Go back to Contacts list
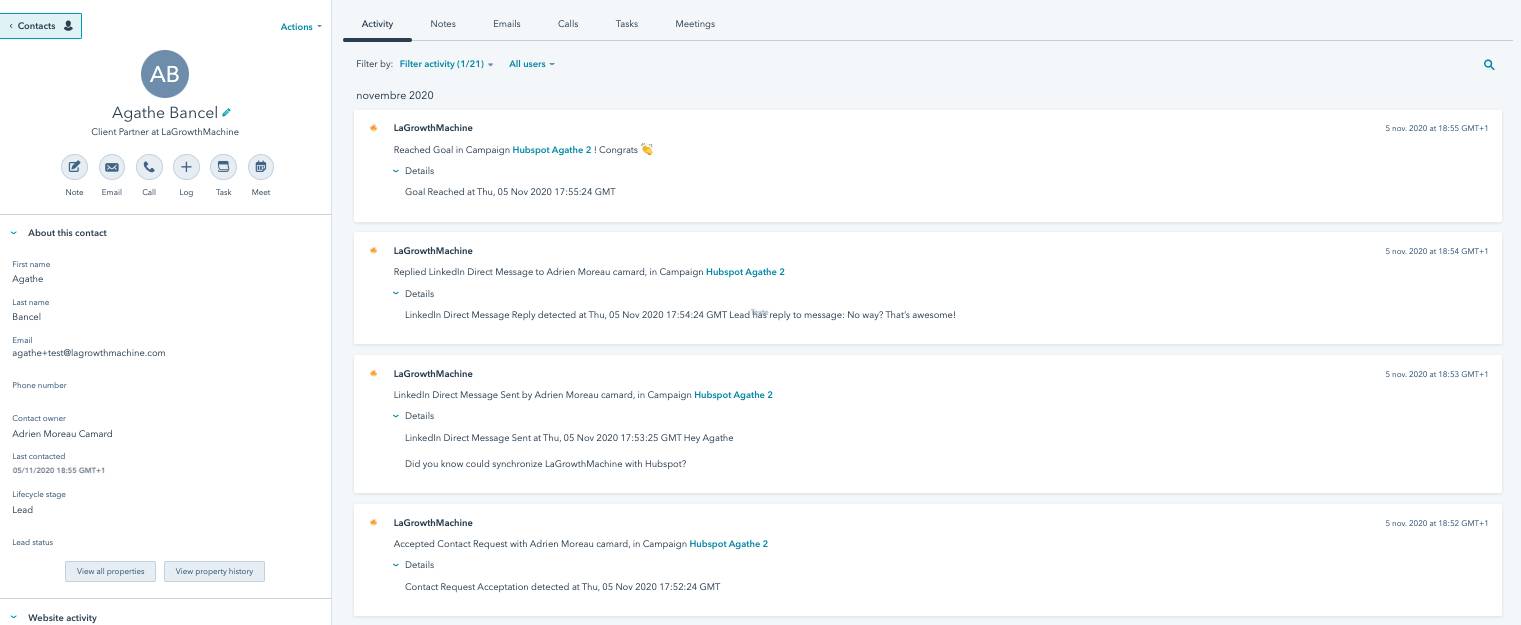Image resolution: width=1521 pixels, height=625 pixels. 41,26
